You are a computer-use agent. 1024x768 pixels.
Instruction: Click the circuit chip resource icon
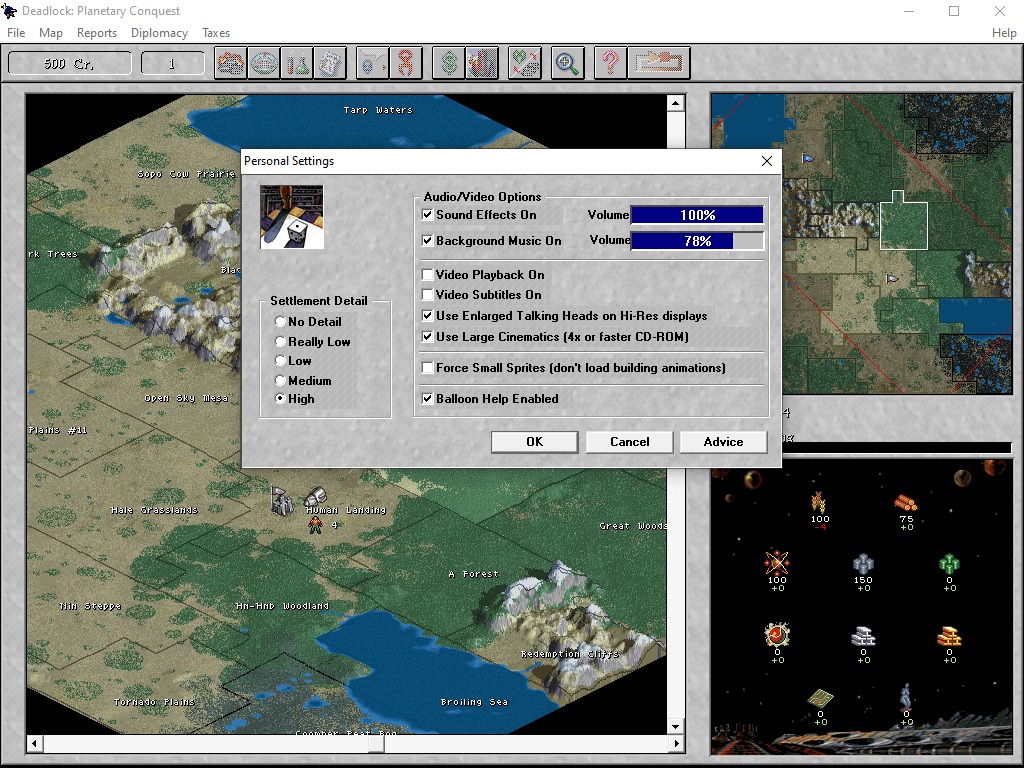pyautogui.click(x=820, y=699)
